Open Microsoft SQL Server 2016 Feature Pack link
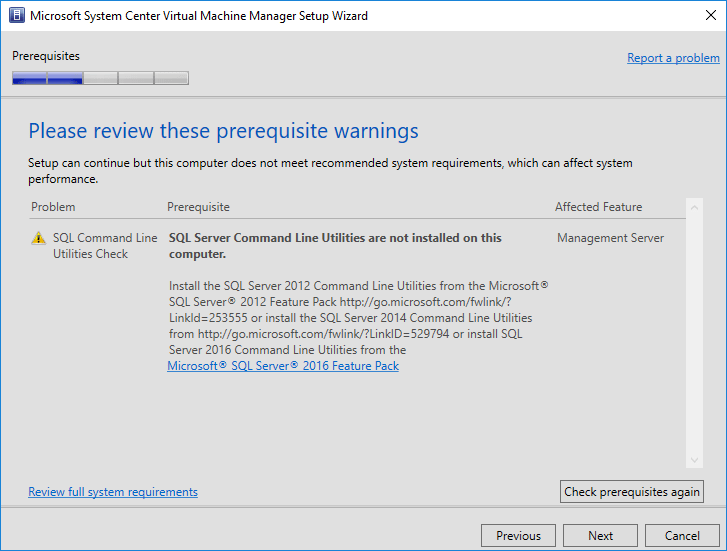This screenshot has width=727, height=551. [283, 366]
